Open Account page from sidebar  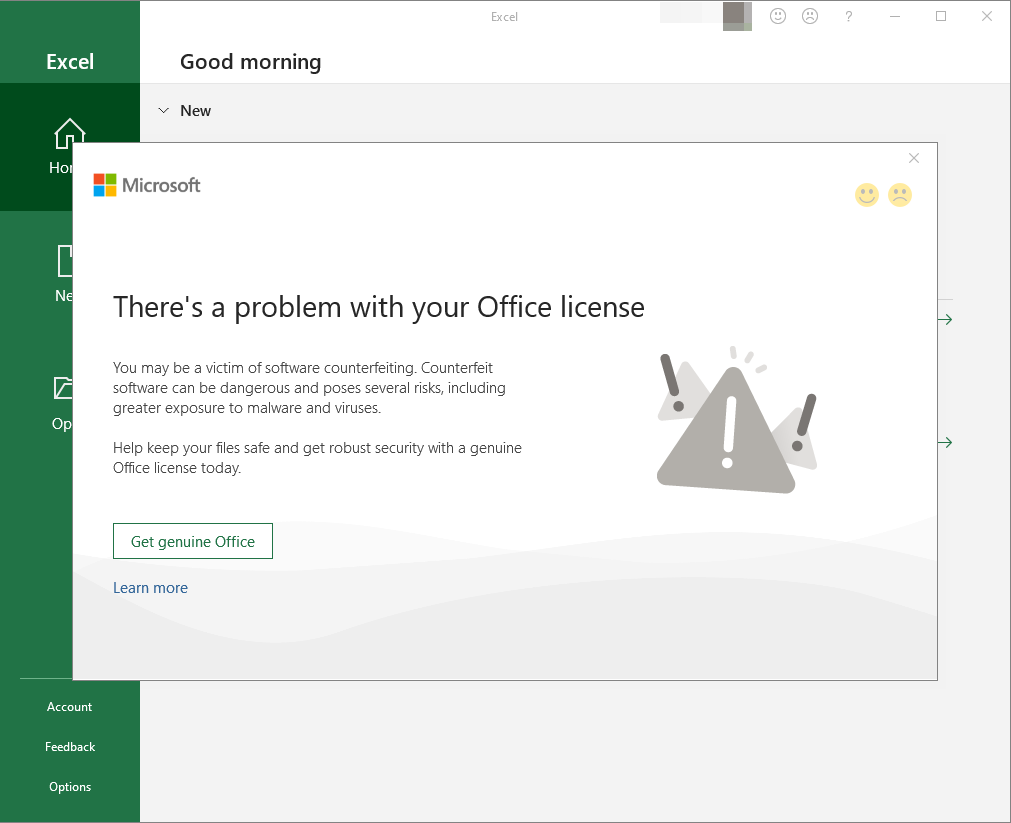pos(70,707)
